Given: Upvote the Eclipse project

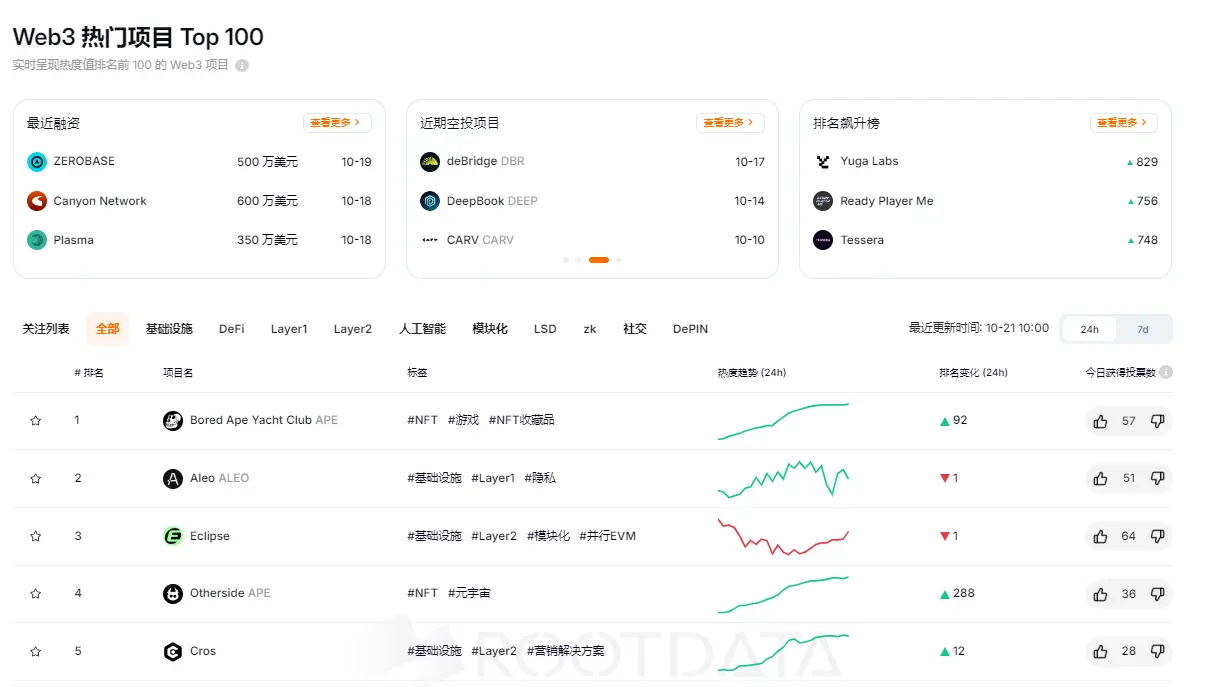Looking at the screenshot, I should click(x=1098, y=536).
